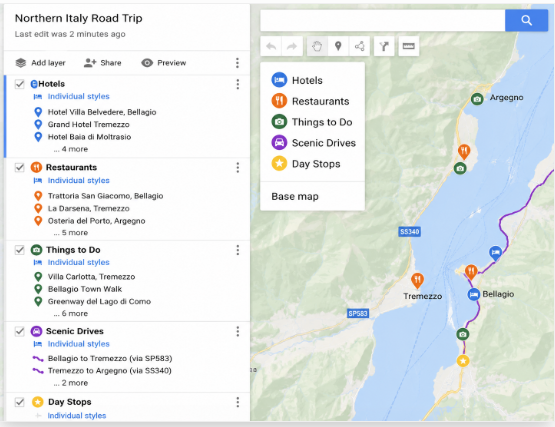Uncheck the Restaurants layer checkbox
555x427 pixels.
point(19,167)
